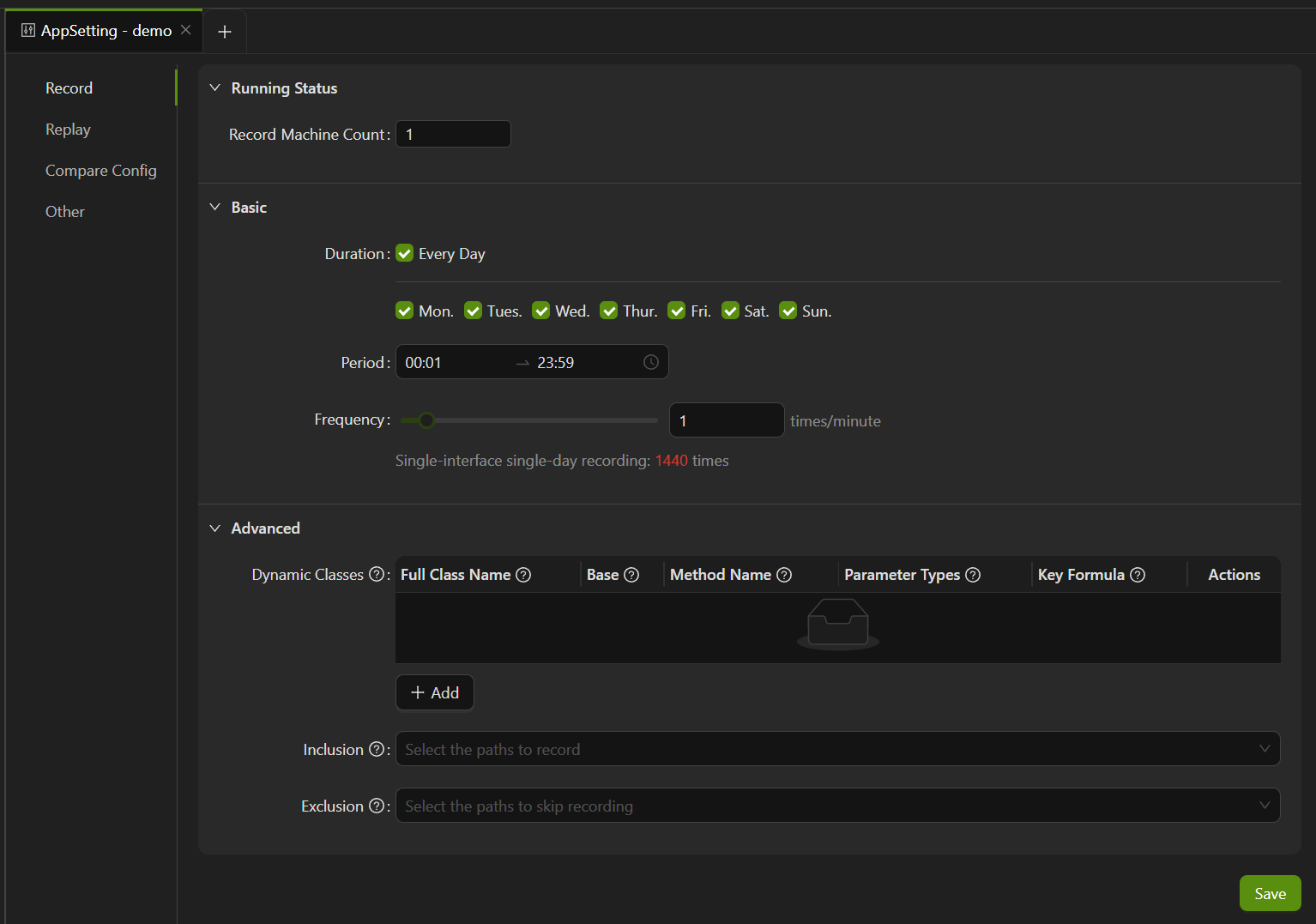Viewport: 1316px width, 924px height.
Task: Click the Base column header text
Action: 602,575
